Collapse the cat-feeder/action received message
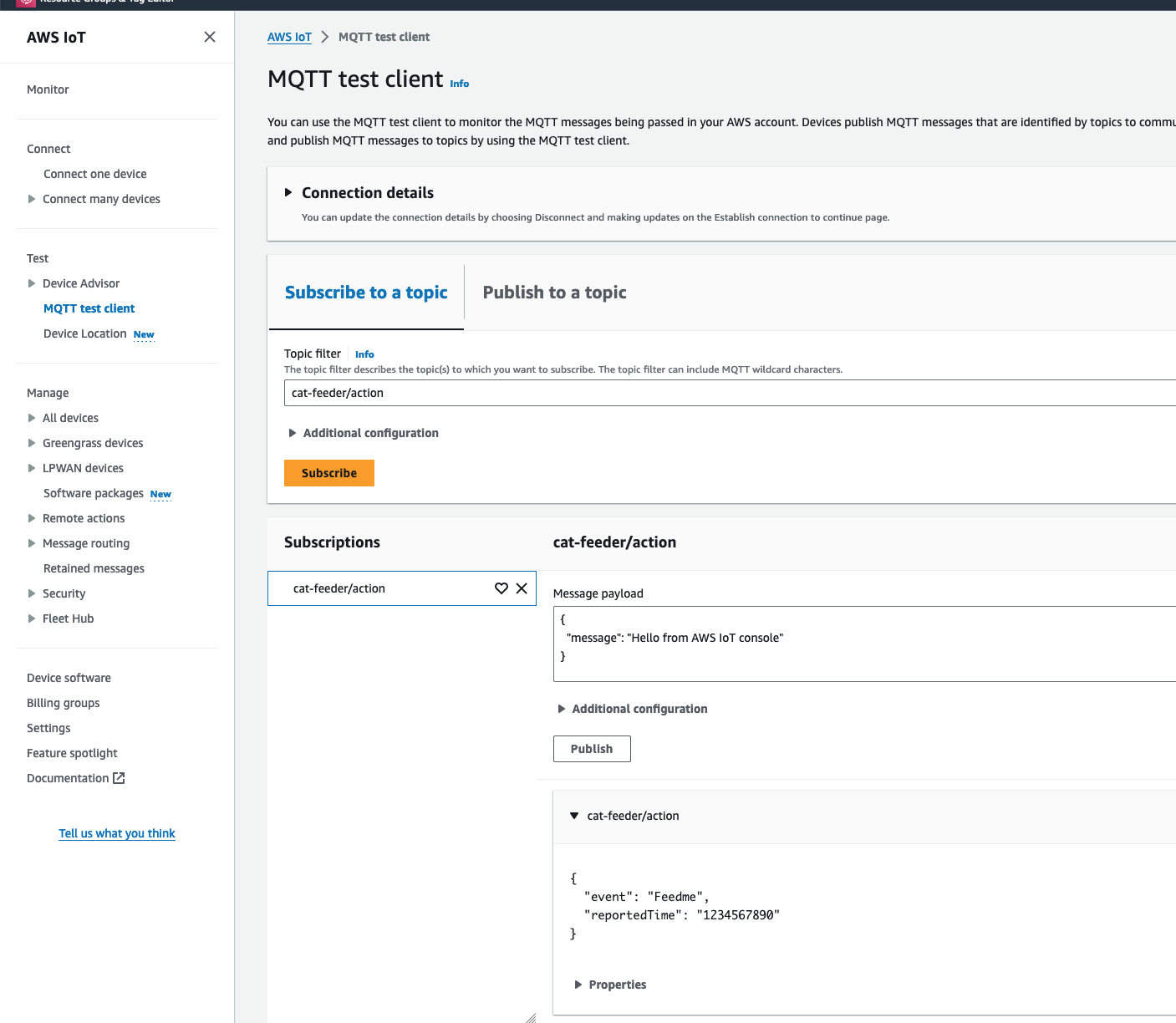Image resolution: width=1176 pixels, height=1023 pixels. [574, 816]
